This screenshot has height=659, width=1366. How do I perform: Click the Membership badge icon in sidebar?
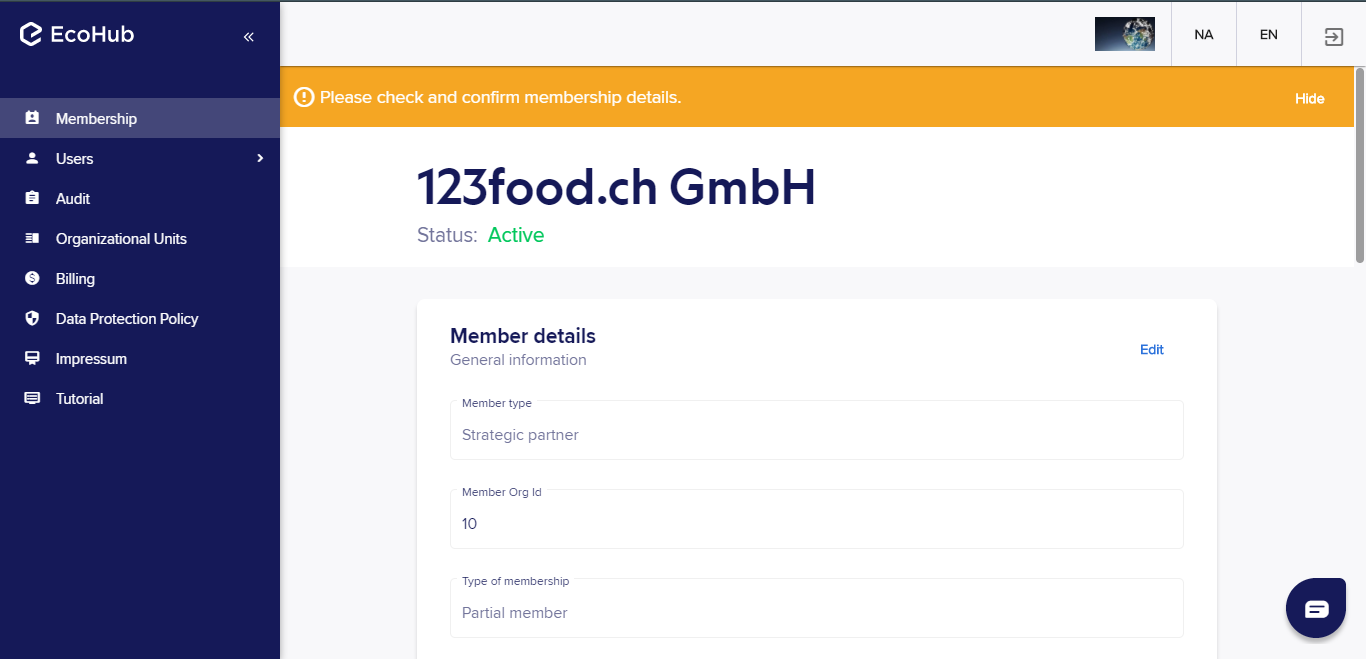32,118
